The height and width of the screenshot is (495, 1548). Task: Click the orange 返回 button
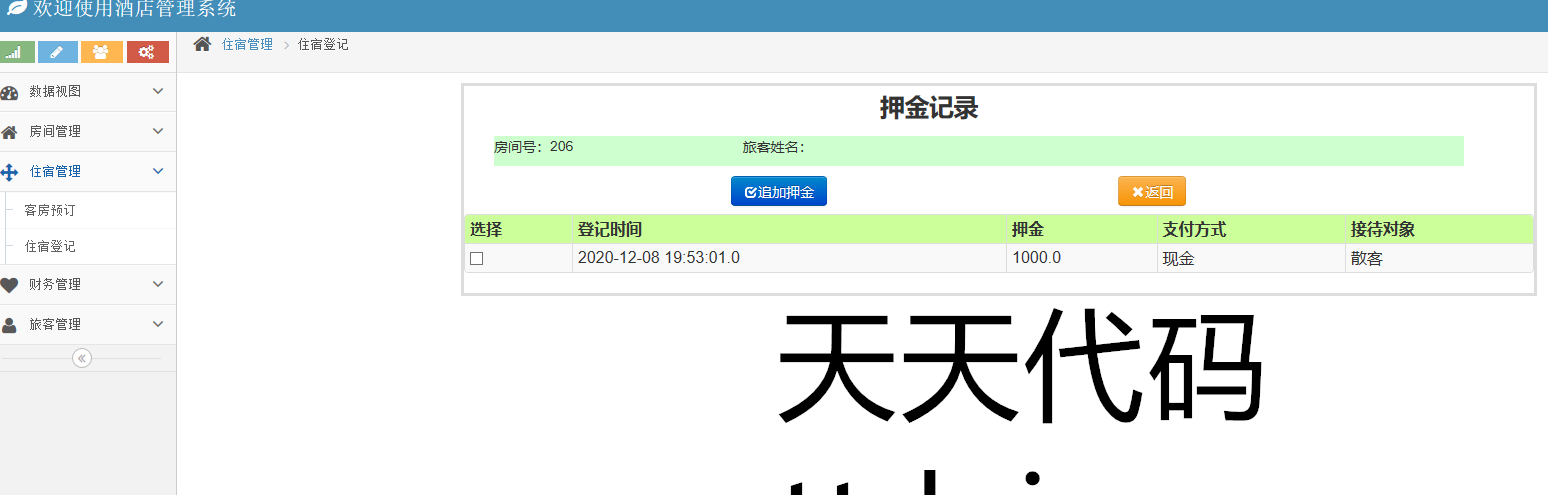[1152, 192]
